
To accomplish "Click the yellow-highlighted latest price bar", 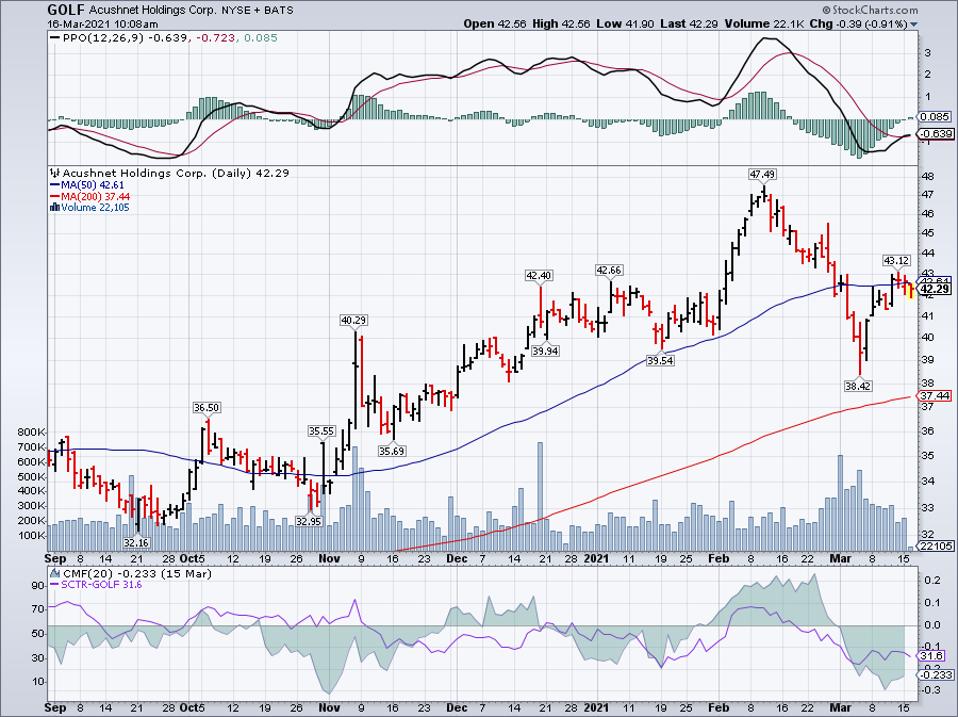I will tap(910, 291).
